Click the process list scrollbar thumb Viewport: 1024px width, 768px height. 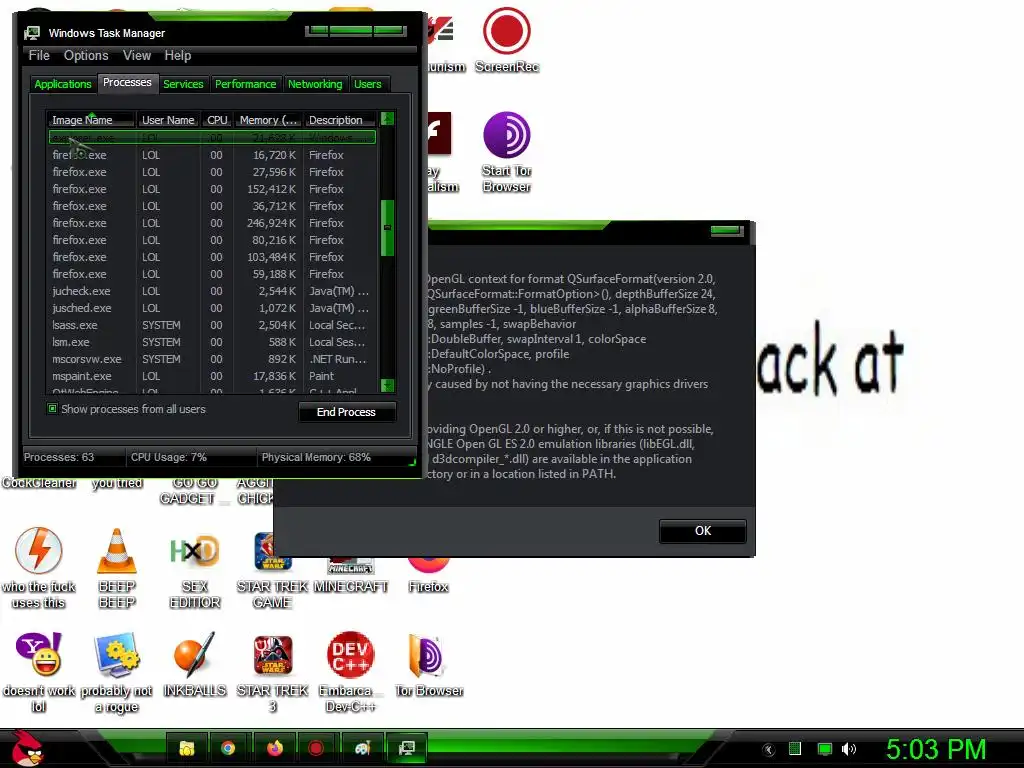[387, 227]
